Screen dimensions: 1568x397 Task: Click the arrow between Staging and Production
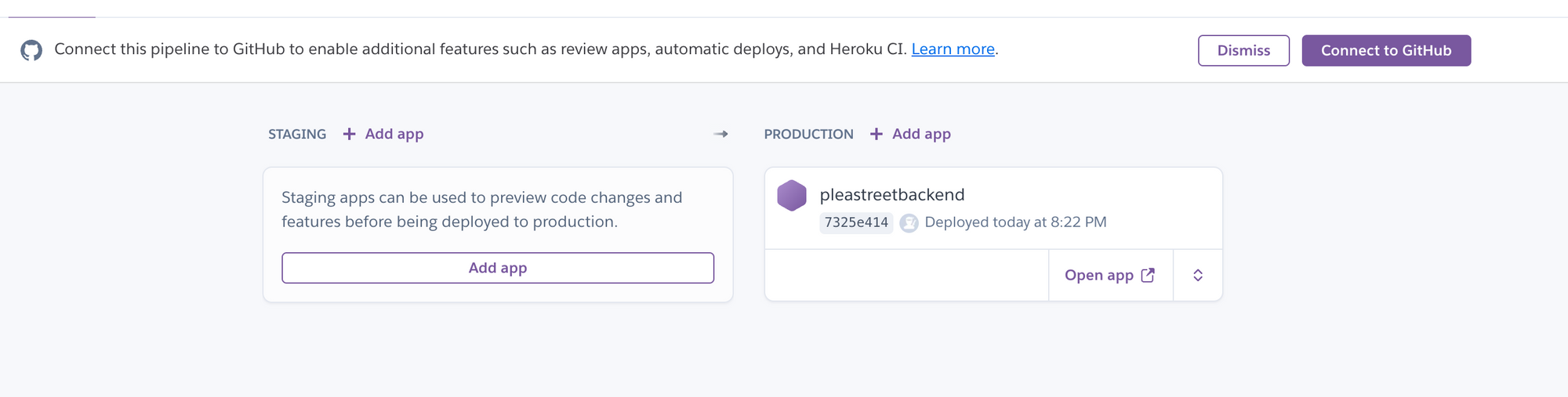coord(720,135)
